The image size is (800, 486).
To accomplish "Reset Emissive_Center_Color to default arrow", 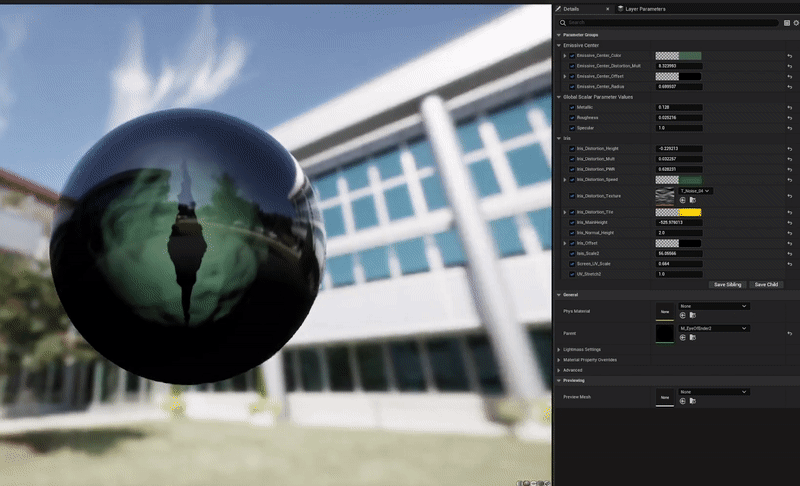I will (790, 56).
